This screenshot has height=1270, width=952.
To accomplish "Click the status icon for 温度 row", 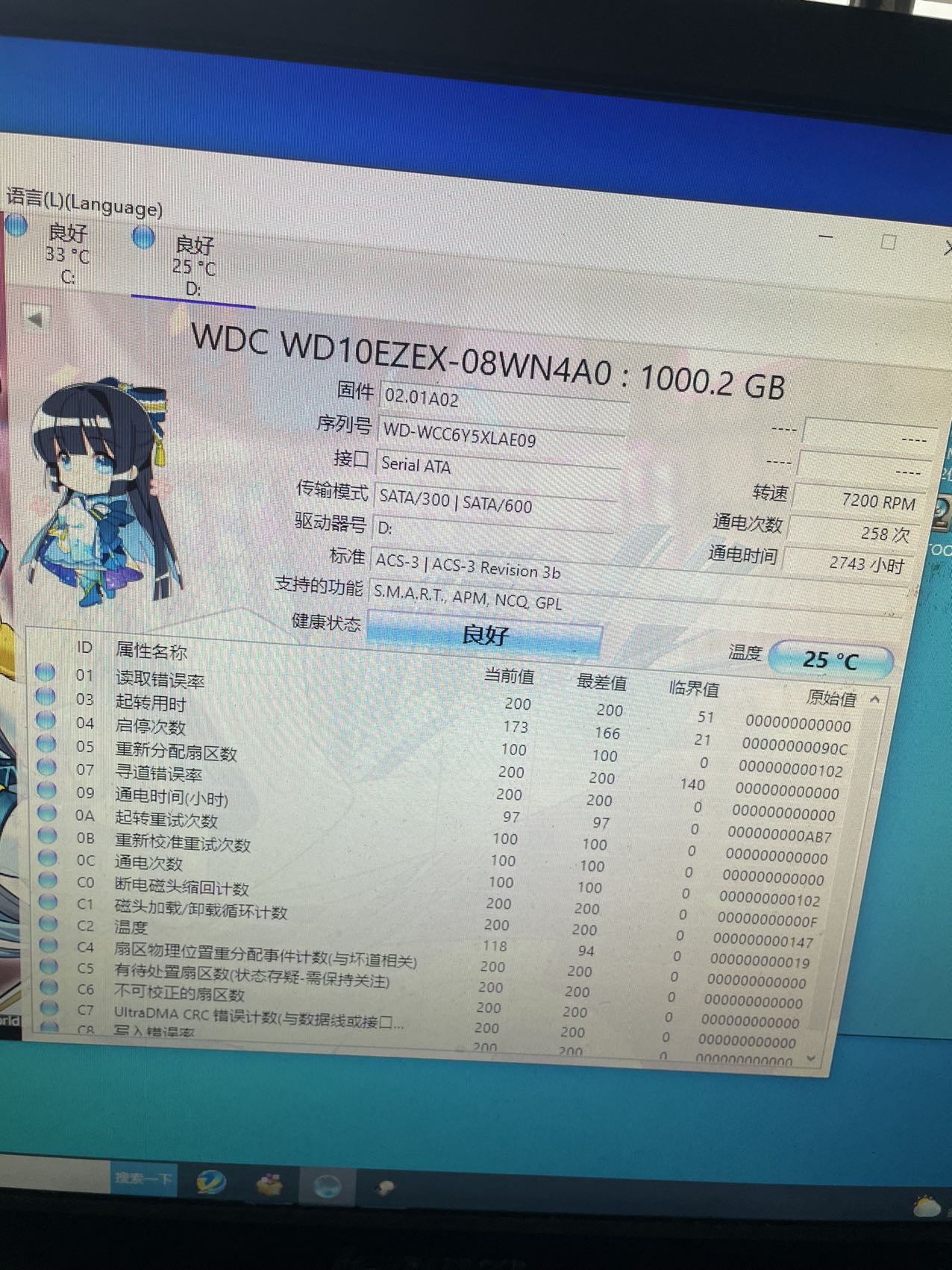I will [x=48, y=923].
